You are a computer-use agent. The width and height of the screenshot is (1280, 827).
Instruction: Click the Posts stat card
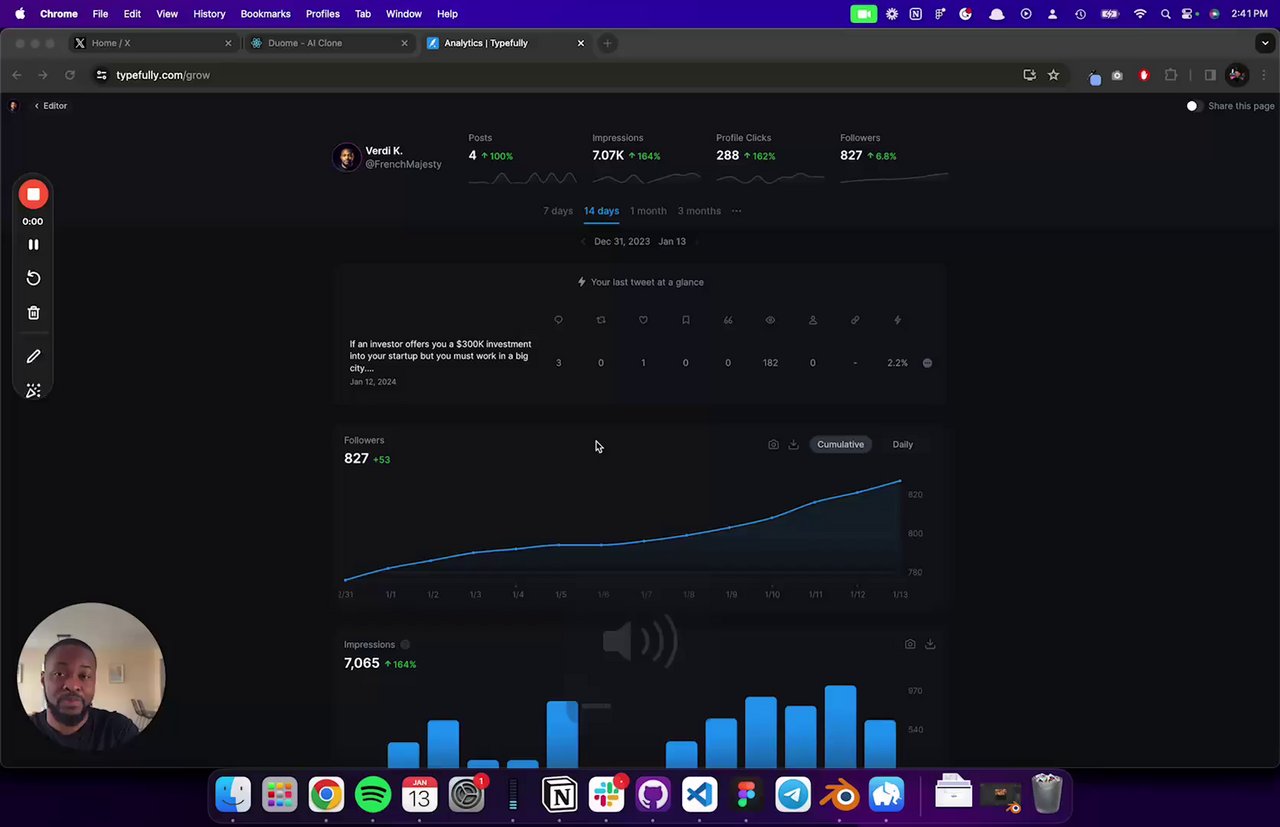coord(522,160)
